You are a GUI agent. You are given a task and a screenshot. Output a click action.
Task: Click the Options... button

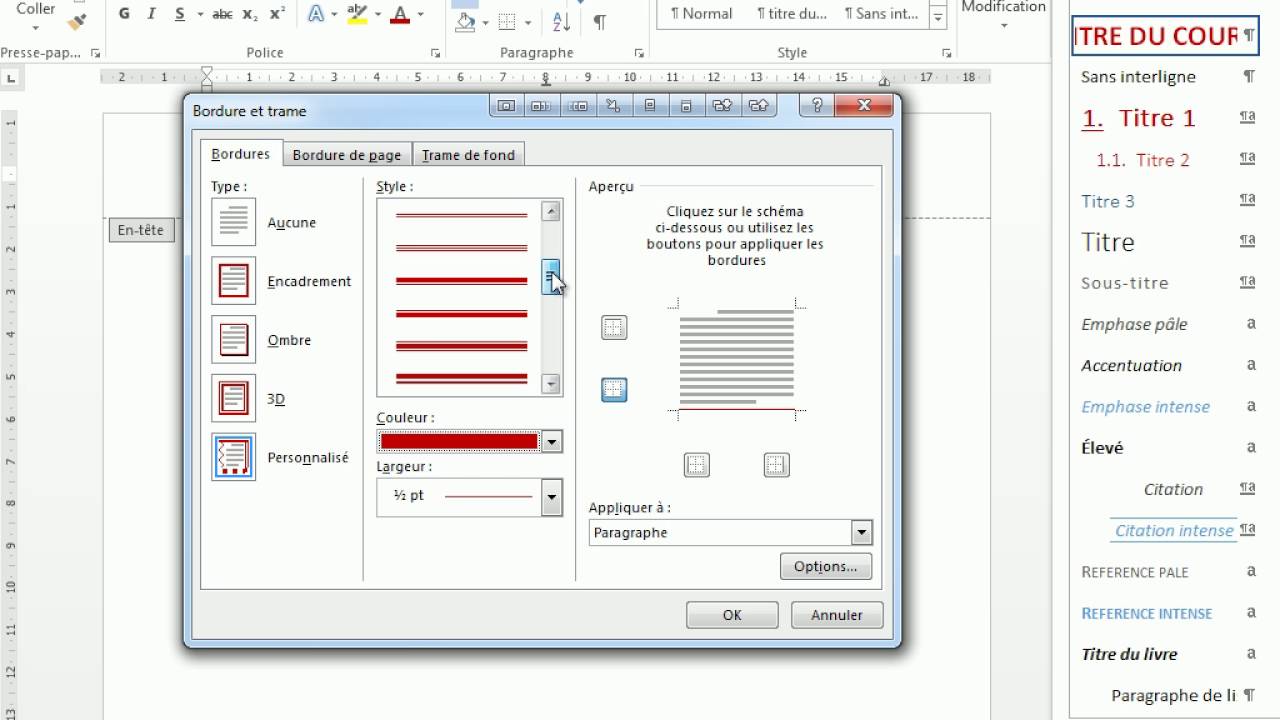[x=826, y=566]
